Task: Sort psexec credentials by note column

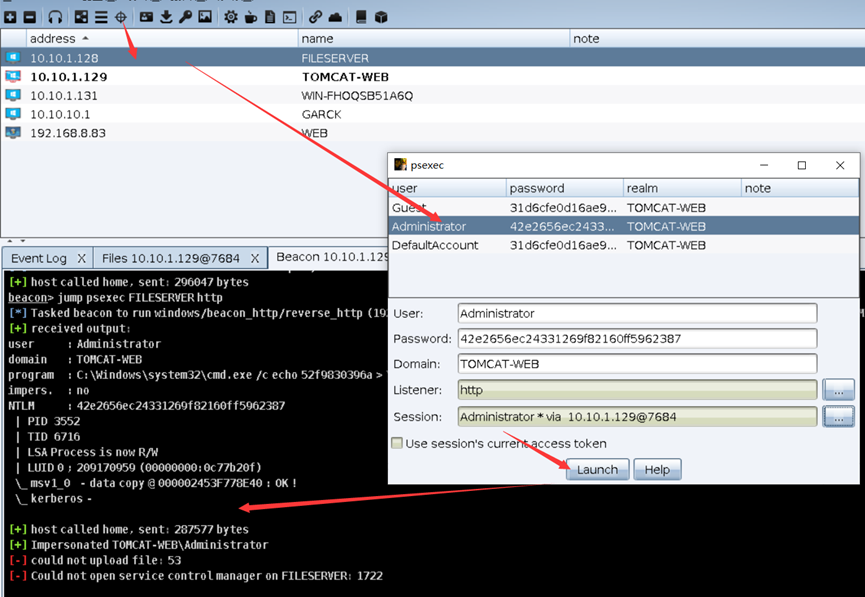Action: pyautogui.click(x=800, y=188)
